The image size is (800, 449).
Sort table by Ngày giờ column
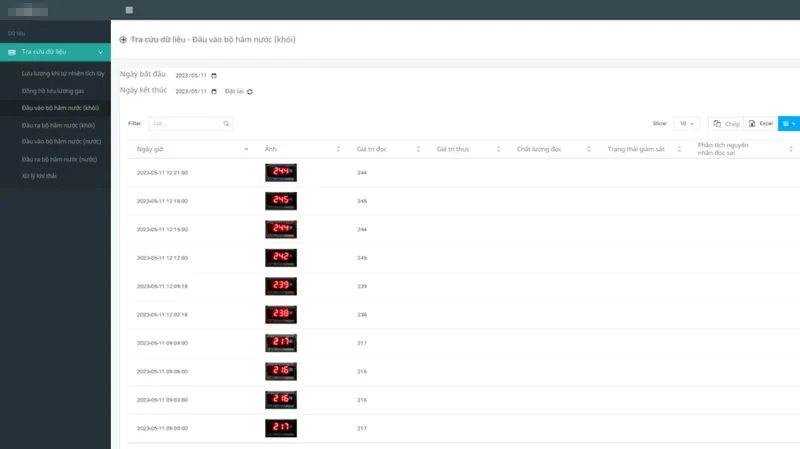pos(192,149)
